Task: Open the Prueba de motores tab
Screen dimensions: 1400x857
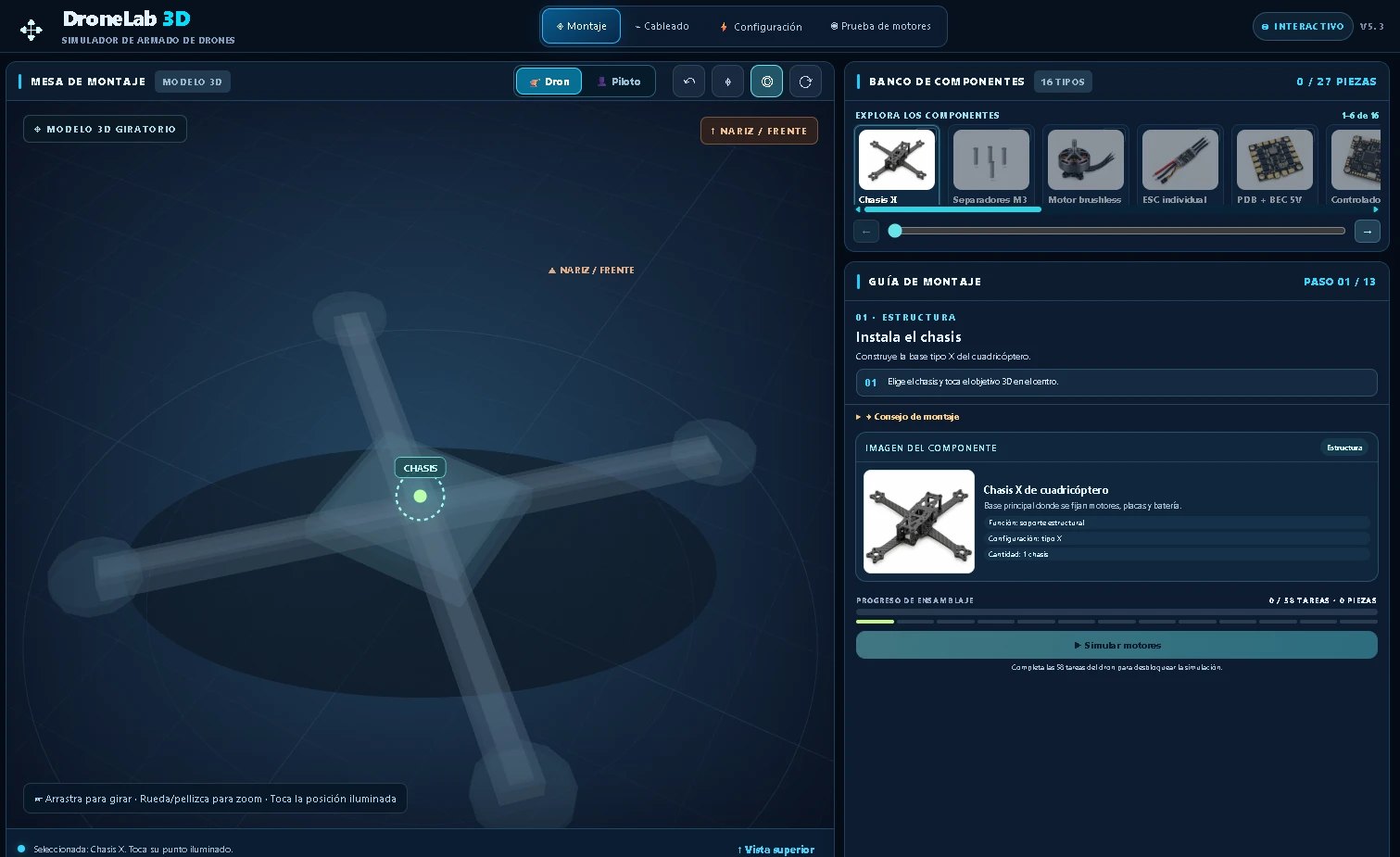Action: [880, 26]
